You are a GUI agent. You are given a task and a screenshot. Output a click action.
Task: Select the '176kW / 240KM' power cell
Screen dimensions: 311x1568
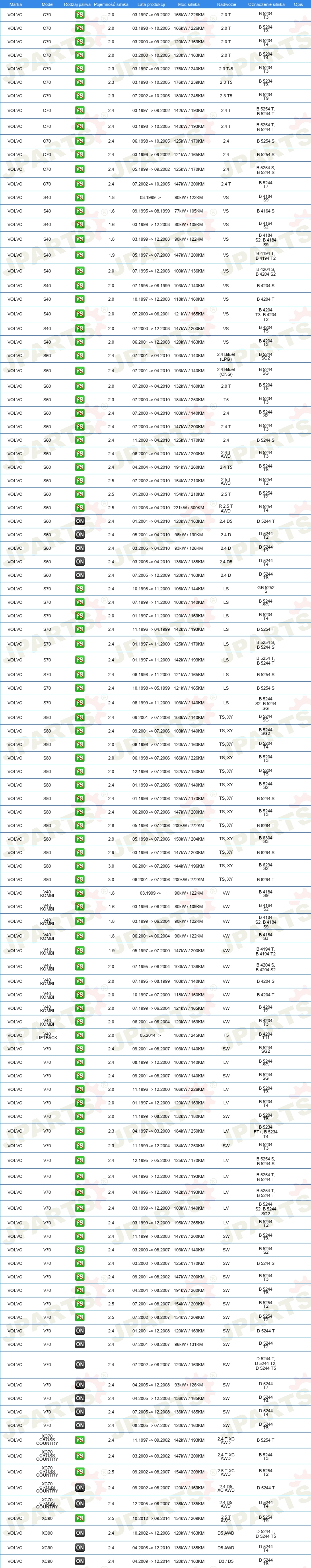click(x=189, y=69)
